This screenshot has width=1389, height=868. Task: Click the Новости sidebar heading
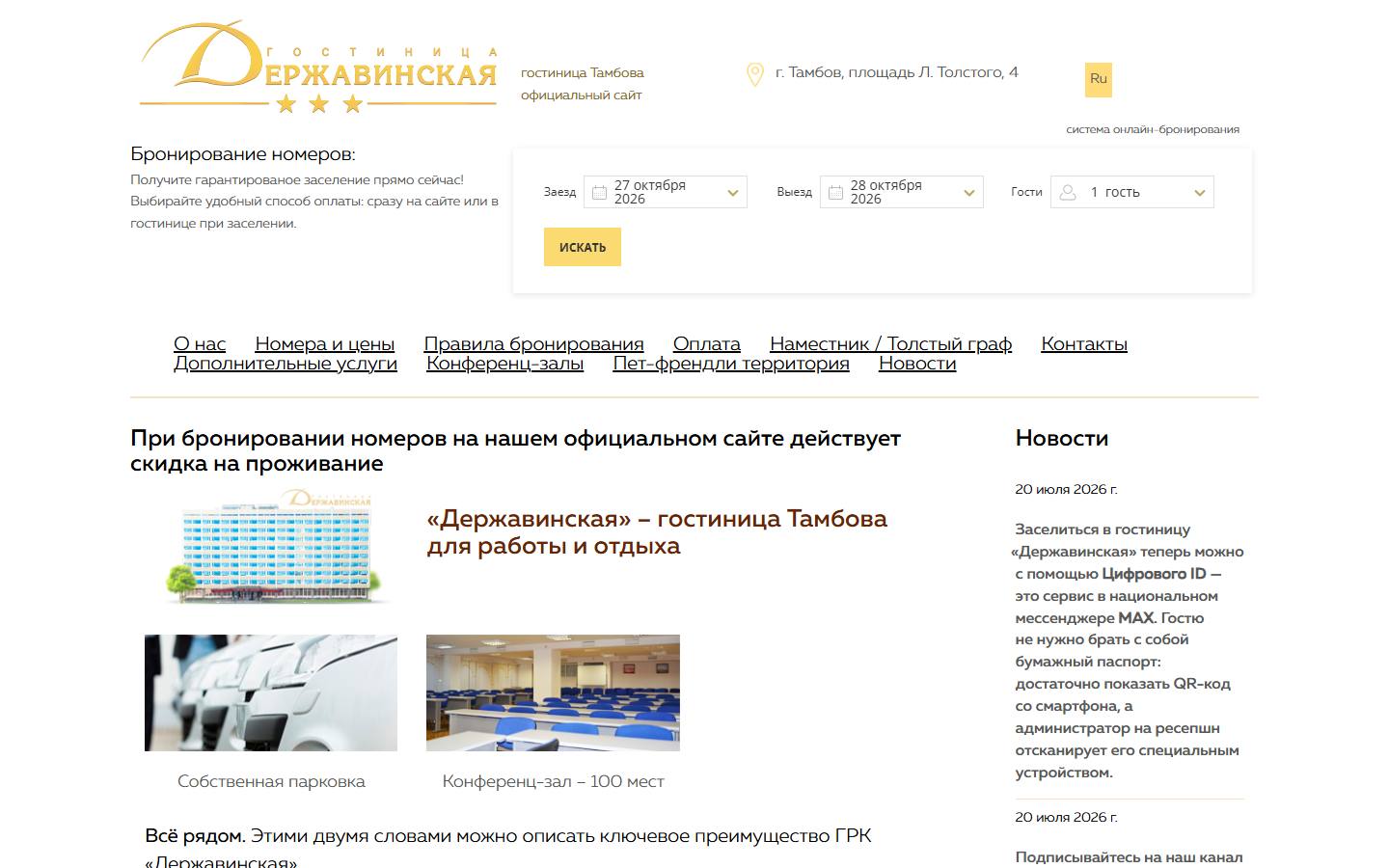pos(1062,438)
